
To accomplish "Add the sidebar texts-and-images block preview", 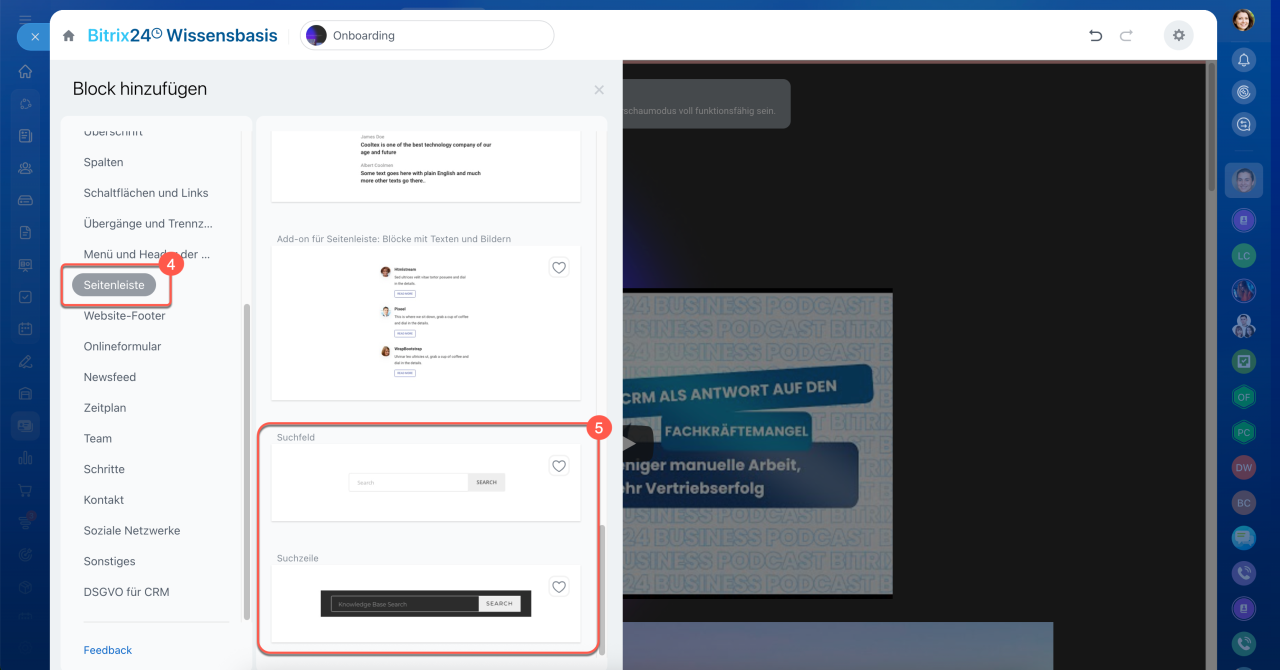I will [x=426, y=323].
